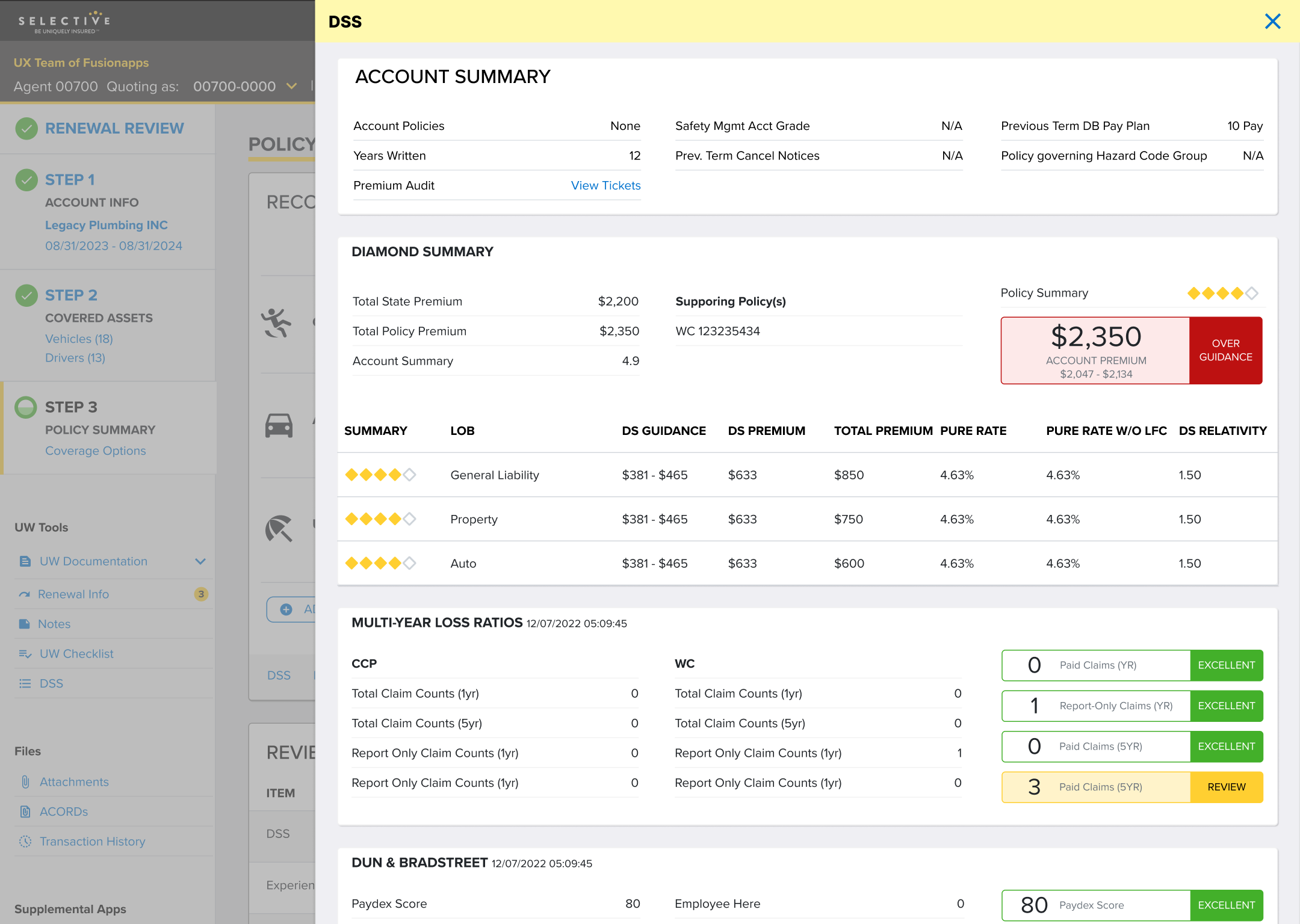The image size is (1300, 924).
Task: Click the slipping person liability icon
Action: (277, 322)
